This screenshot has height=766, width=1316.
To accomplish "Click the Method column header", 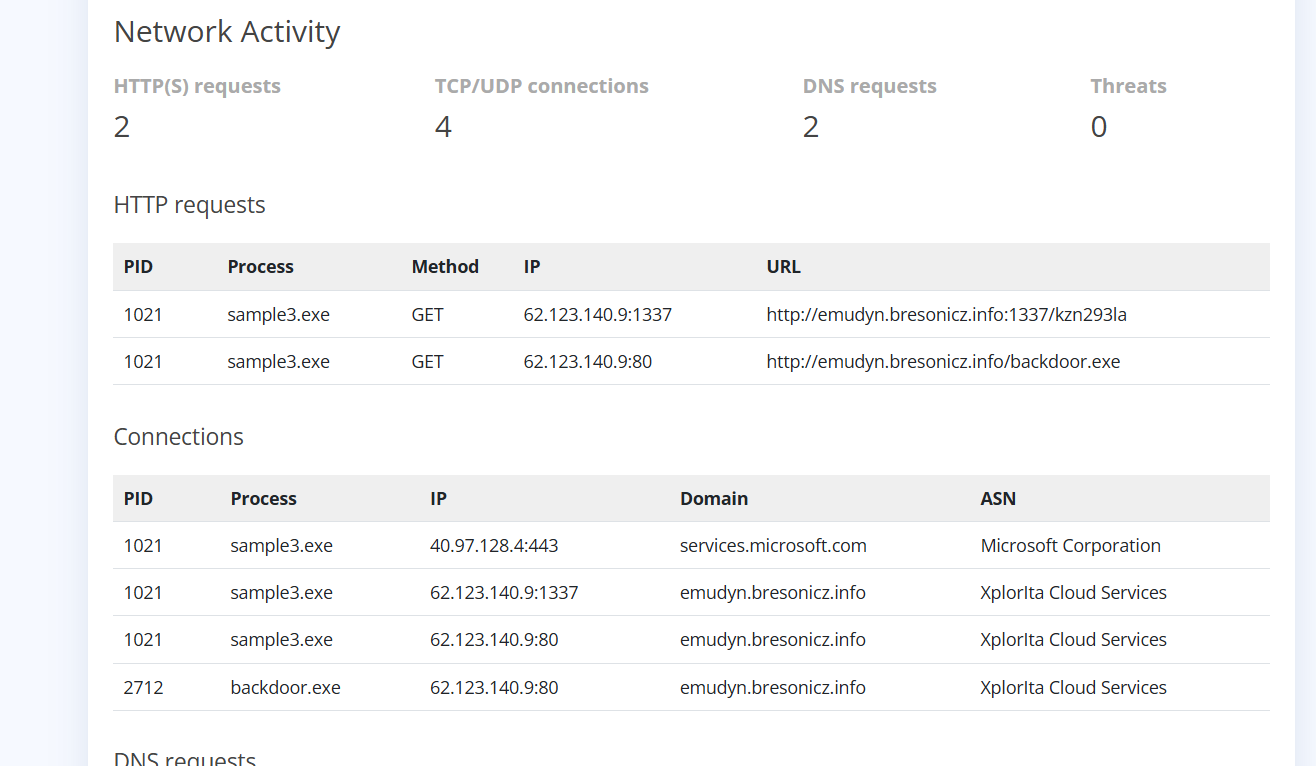I will pos(445,267).
